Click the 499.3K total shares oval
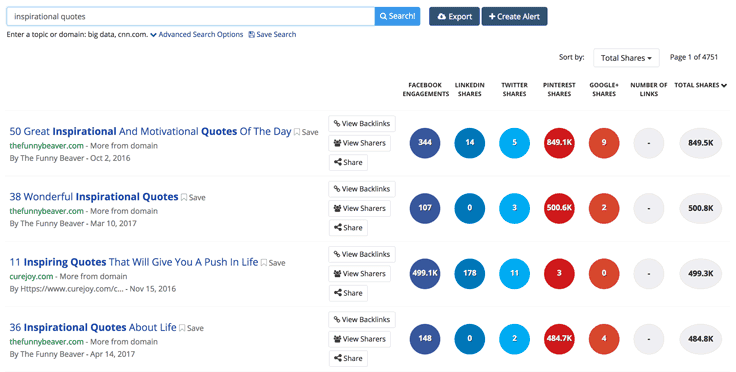The image size is (736, 372). point(701,273)
